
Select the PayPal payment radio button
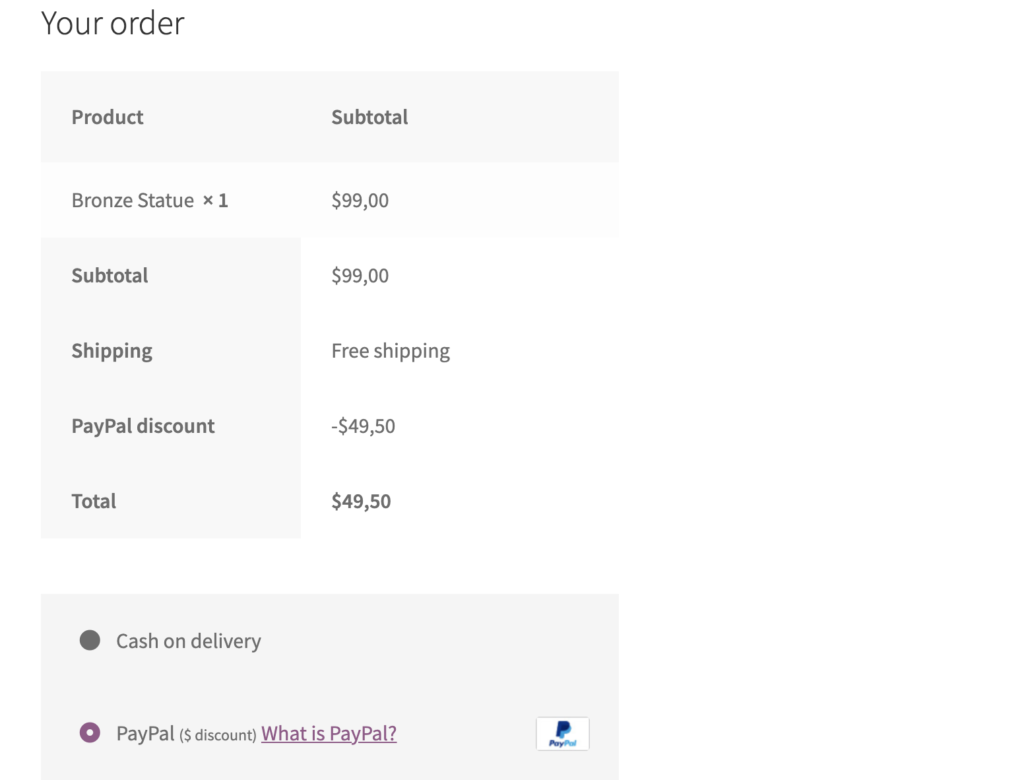(90, 732)
